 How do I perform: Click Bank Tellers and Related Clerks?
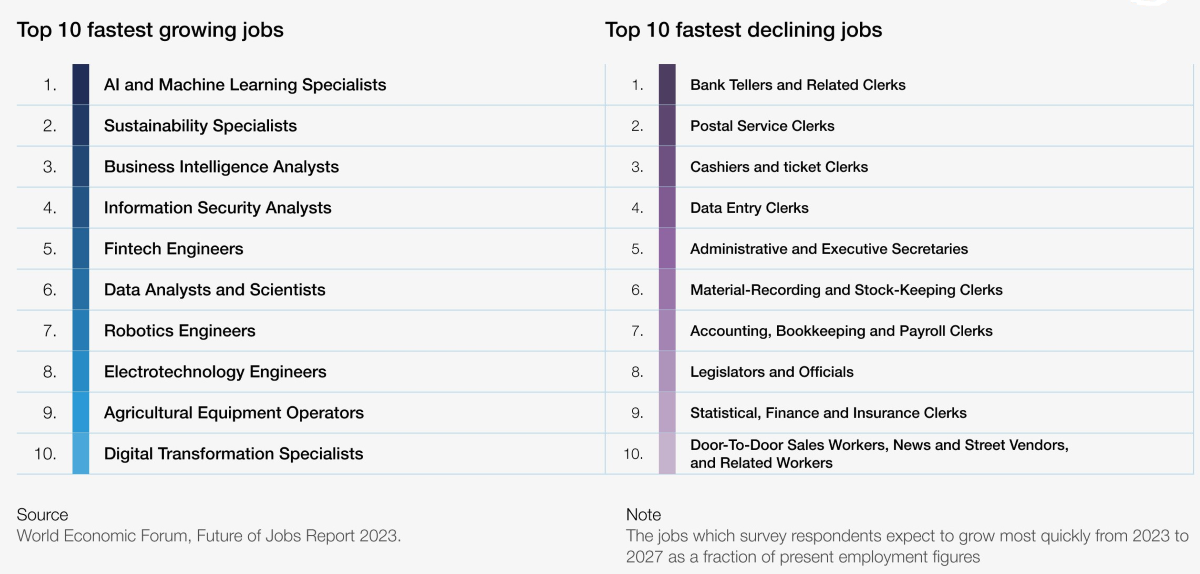click(797, 85)
